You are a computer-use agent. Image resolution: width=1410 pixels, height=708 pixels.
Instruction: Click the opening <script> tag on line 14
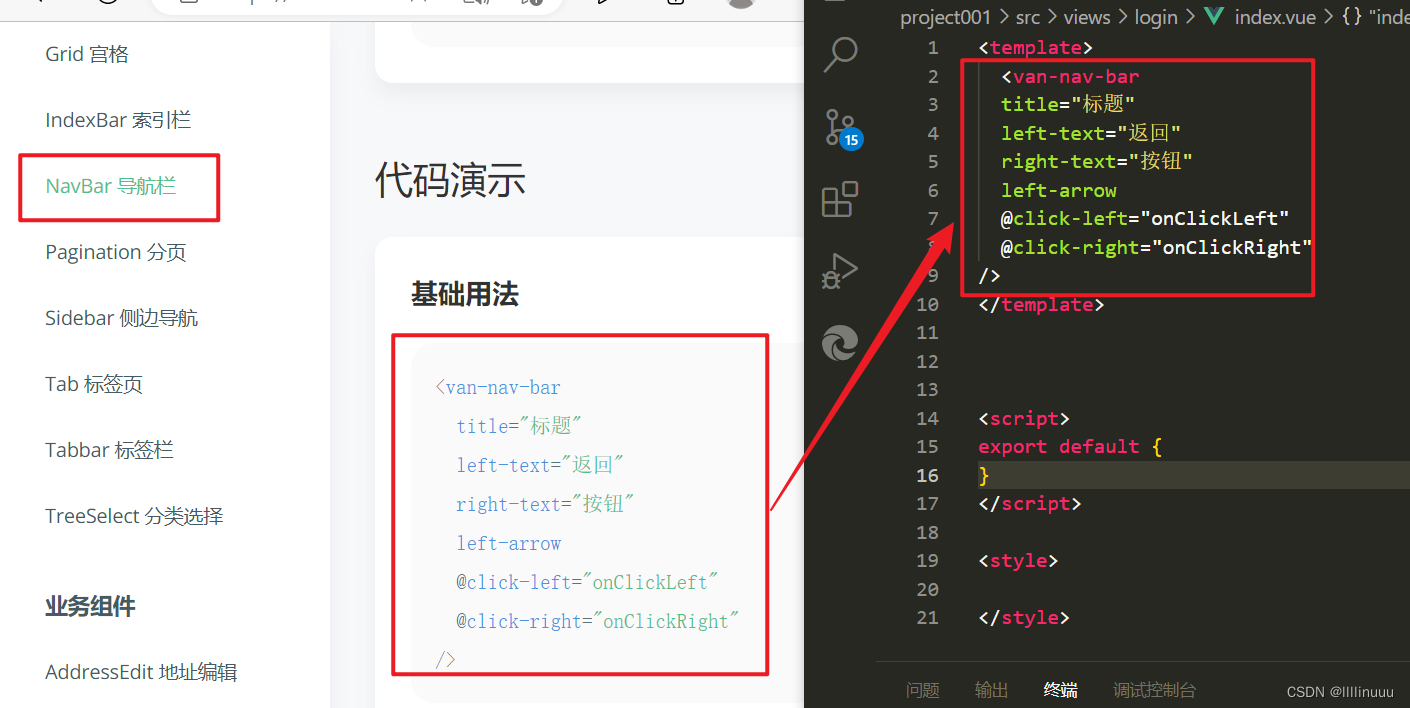coord(1024,418)
